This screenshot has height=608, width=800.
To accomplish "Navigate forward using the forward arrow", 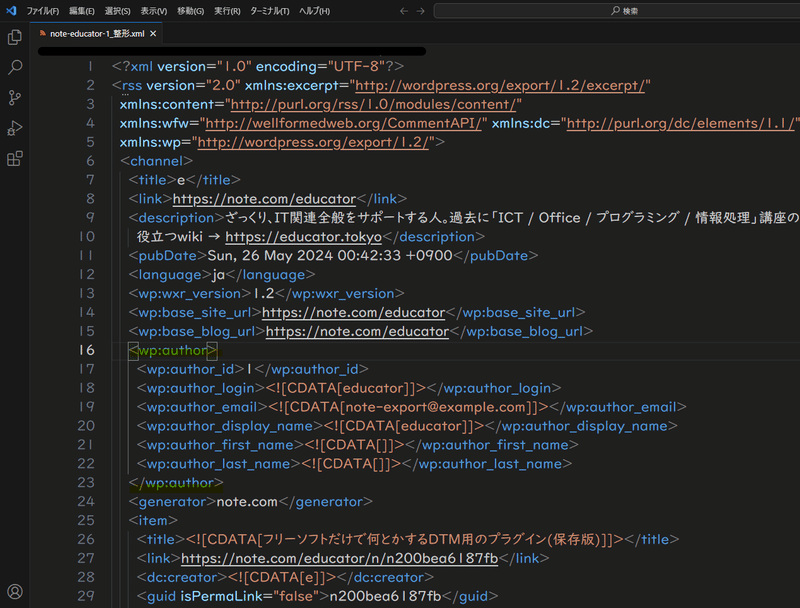I will pyautogui.click(x=420, y=11).
